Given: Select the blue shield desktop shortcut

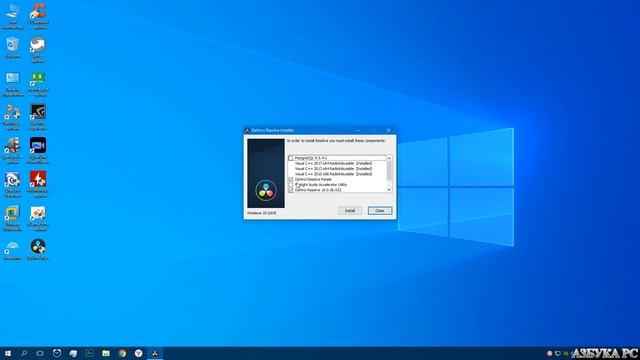Looking at the screenshot, I should click(12, 185).
